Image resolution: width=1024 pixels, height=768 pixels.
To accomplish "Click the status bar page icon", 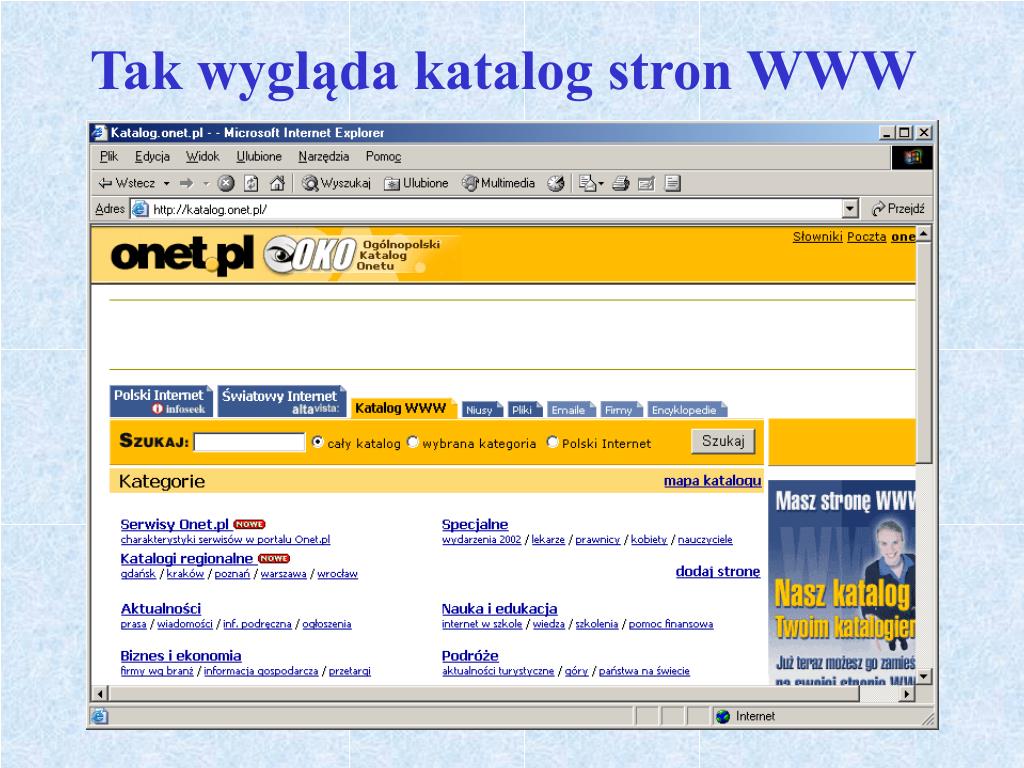I will [x=99, y=716].
